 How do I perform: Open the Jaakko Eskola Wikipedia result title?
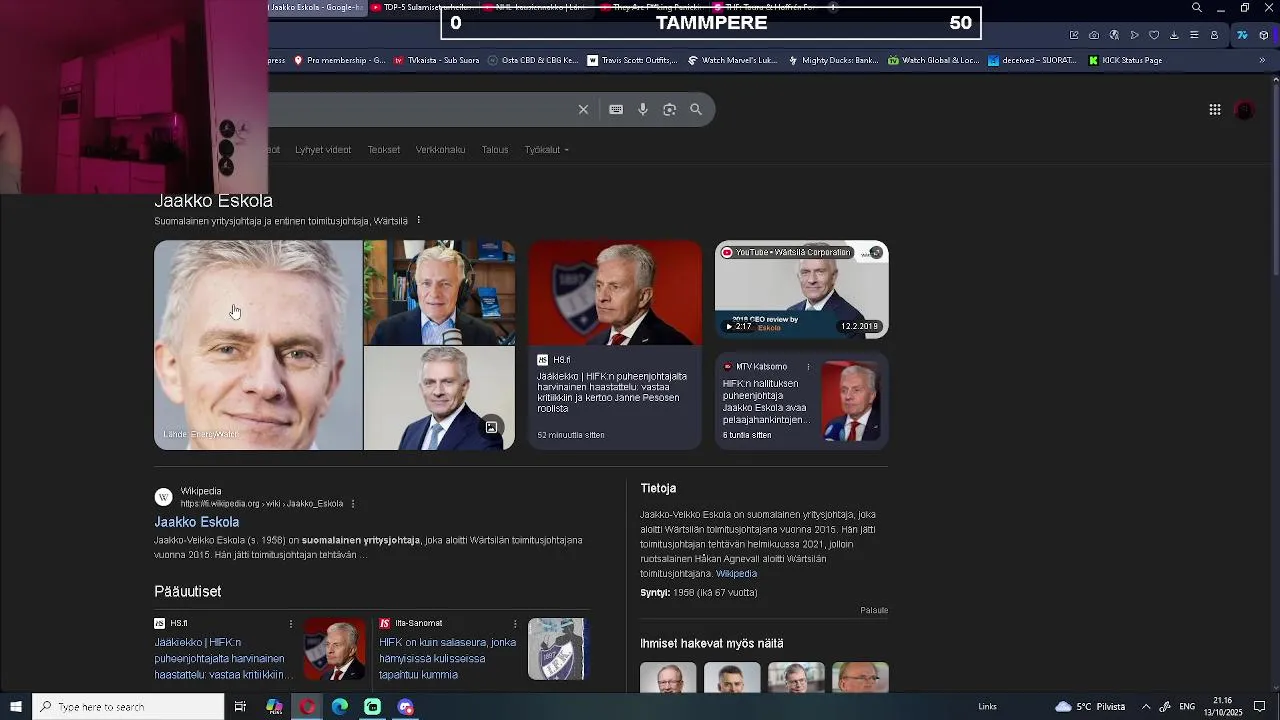(196, 522)
